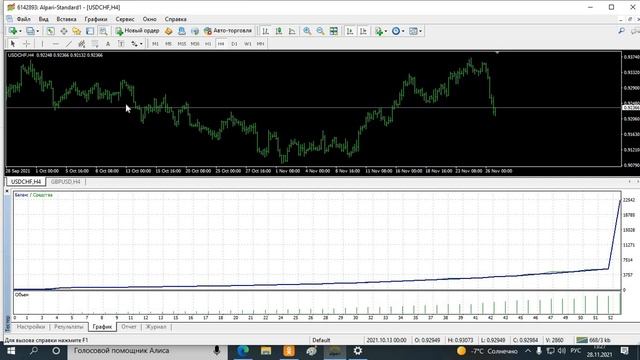Open the Navigator panel
The width and height of the screenshot is (640, 360).
pos(76,31)
